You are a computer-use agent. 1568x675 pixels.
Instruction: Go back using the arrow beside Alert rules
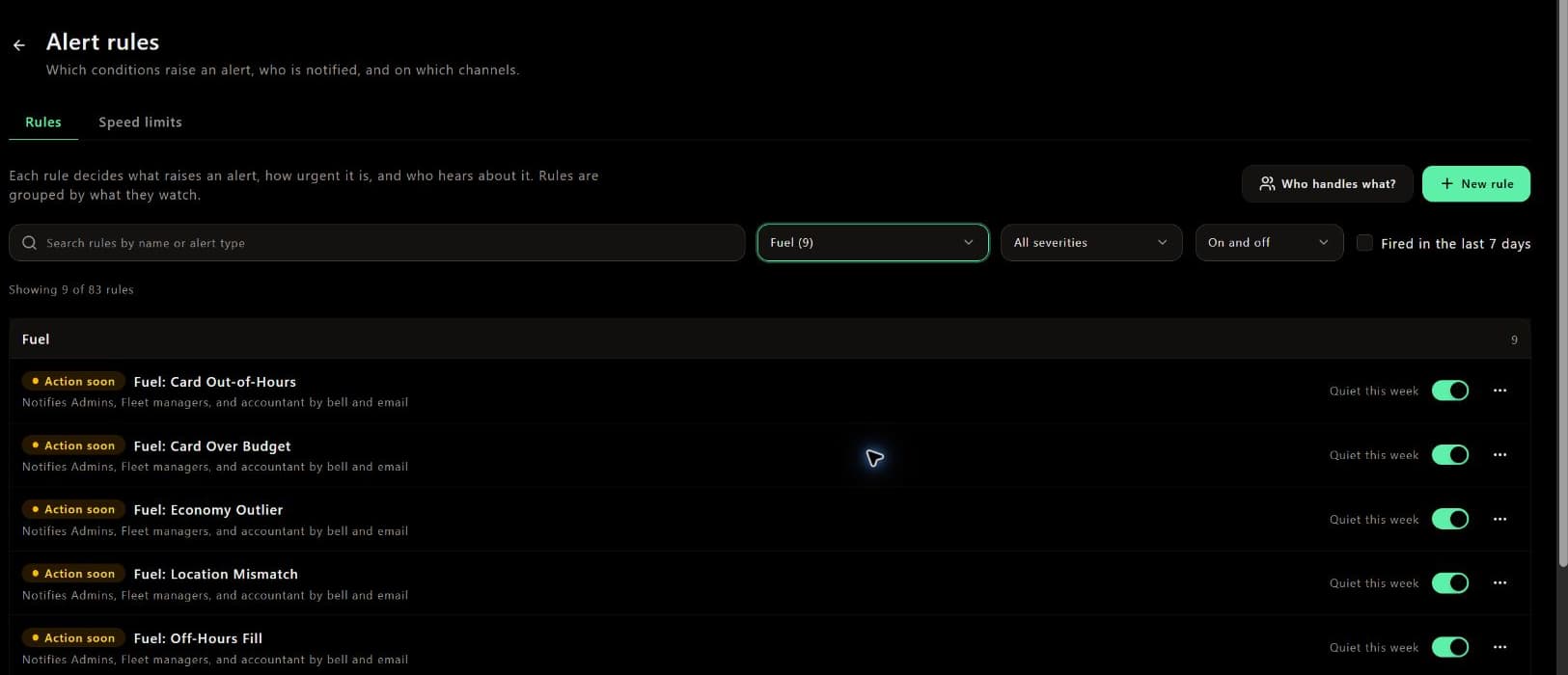click(x=19, y=44)
